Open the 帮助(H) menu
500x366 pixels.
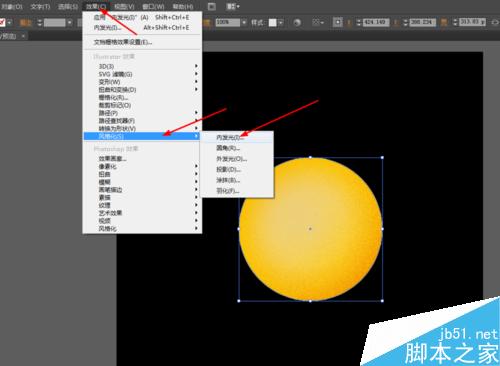pos(183,7)
